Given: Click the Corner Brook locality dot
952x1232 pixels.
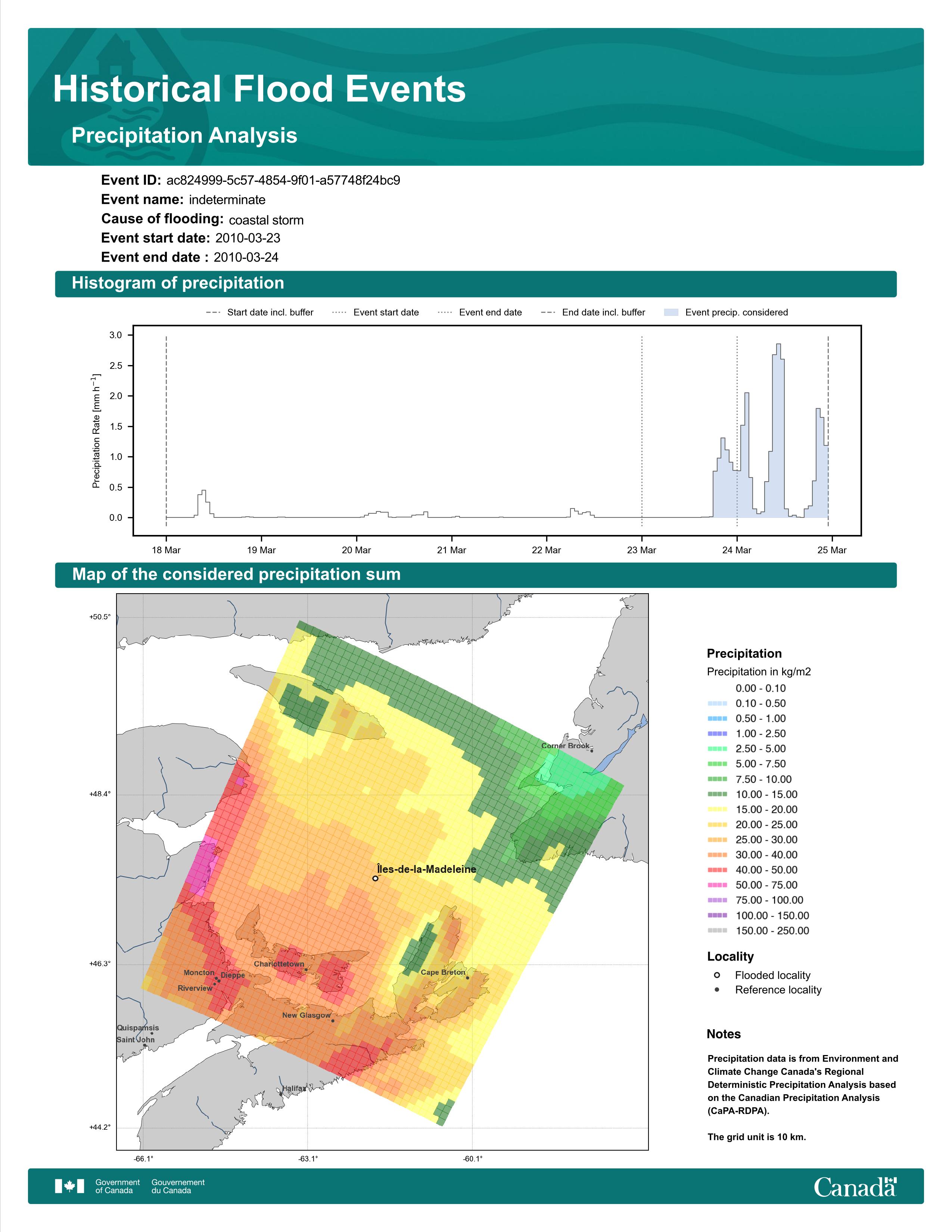Looking at the screenshot, I should (592, 751).
